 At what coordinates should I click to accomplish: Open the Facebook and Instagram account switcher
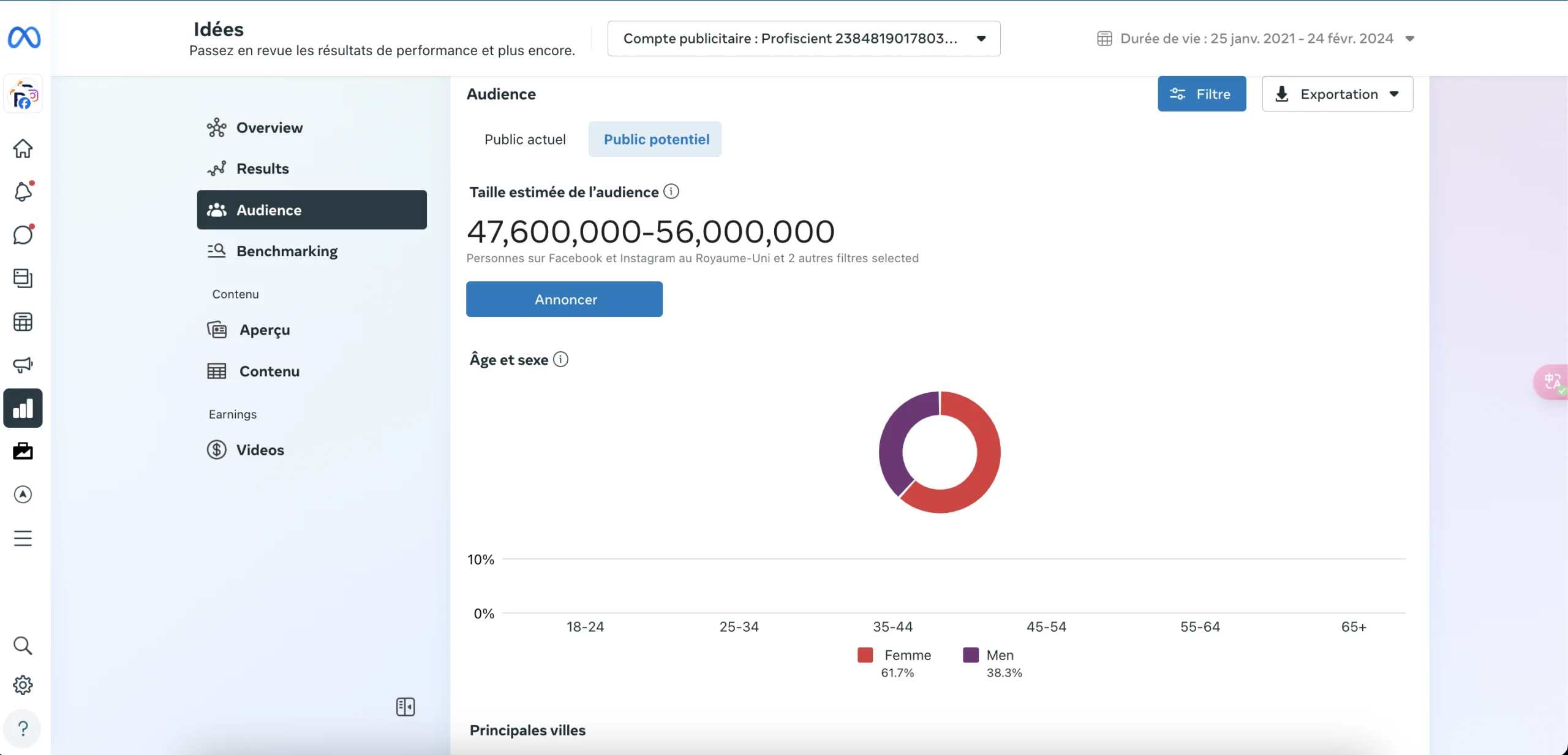coord(23,94)
